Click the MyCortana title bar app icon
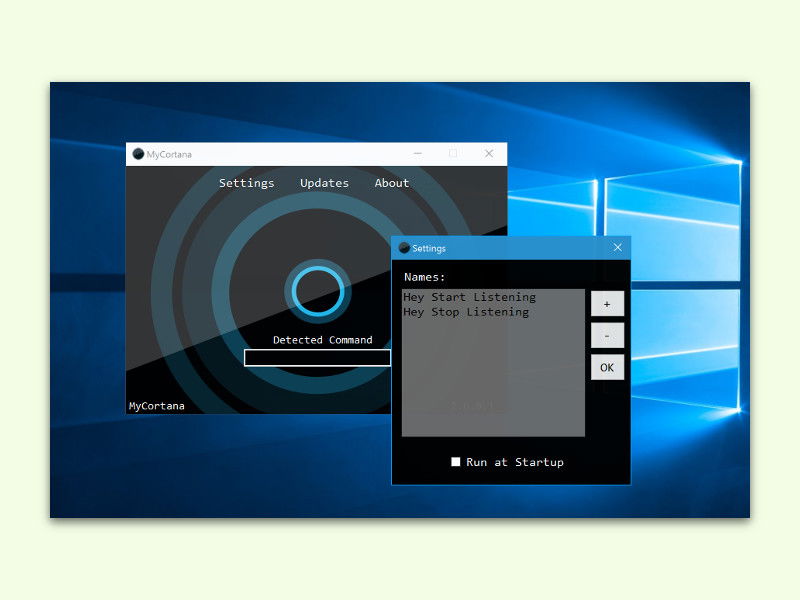Viewport: 800px width, 600px height. [138, 154]
